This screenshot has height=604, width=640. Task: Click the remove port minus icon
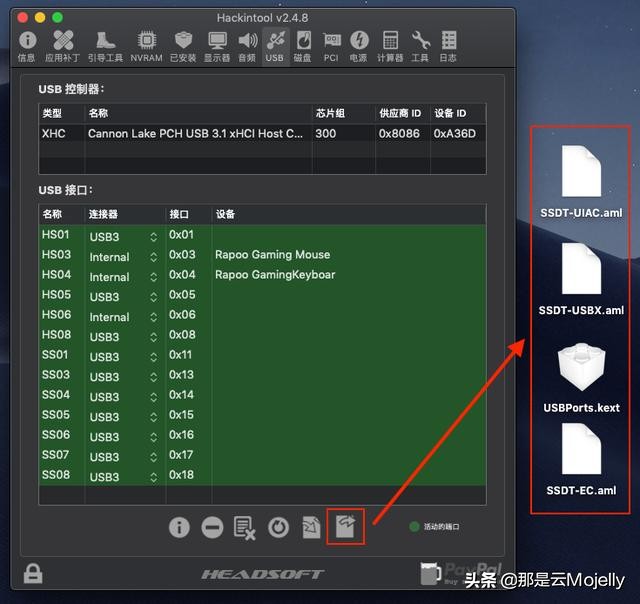pyautogui.click(x=212, y=527)
